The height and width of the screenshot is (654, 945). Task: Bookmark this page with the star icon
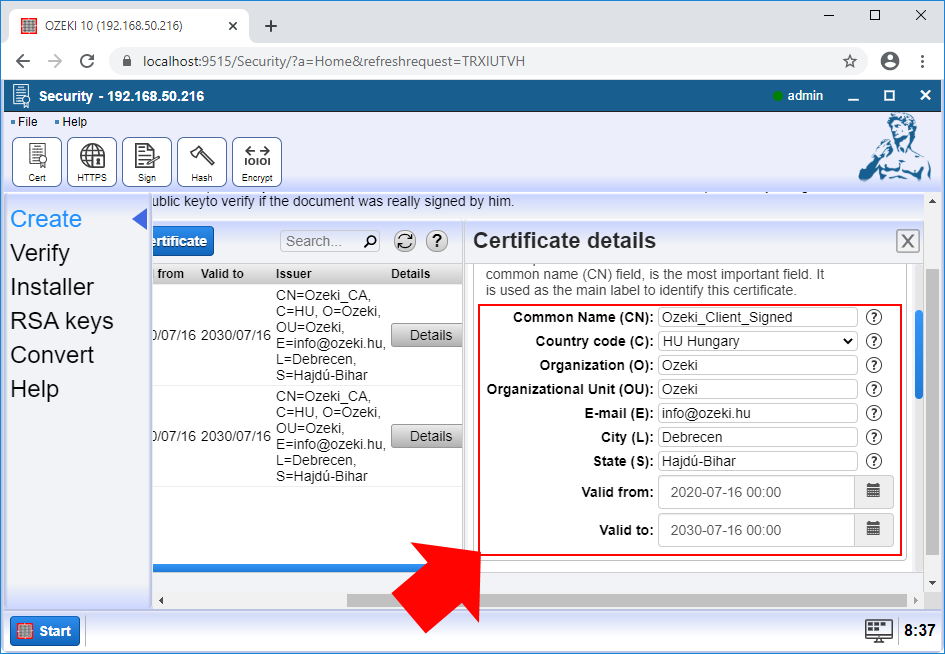coord(850,61)
